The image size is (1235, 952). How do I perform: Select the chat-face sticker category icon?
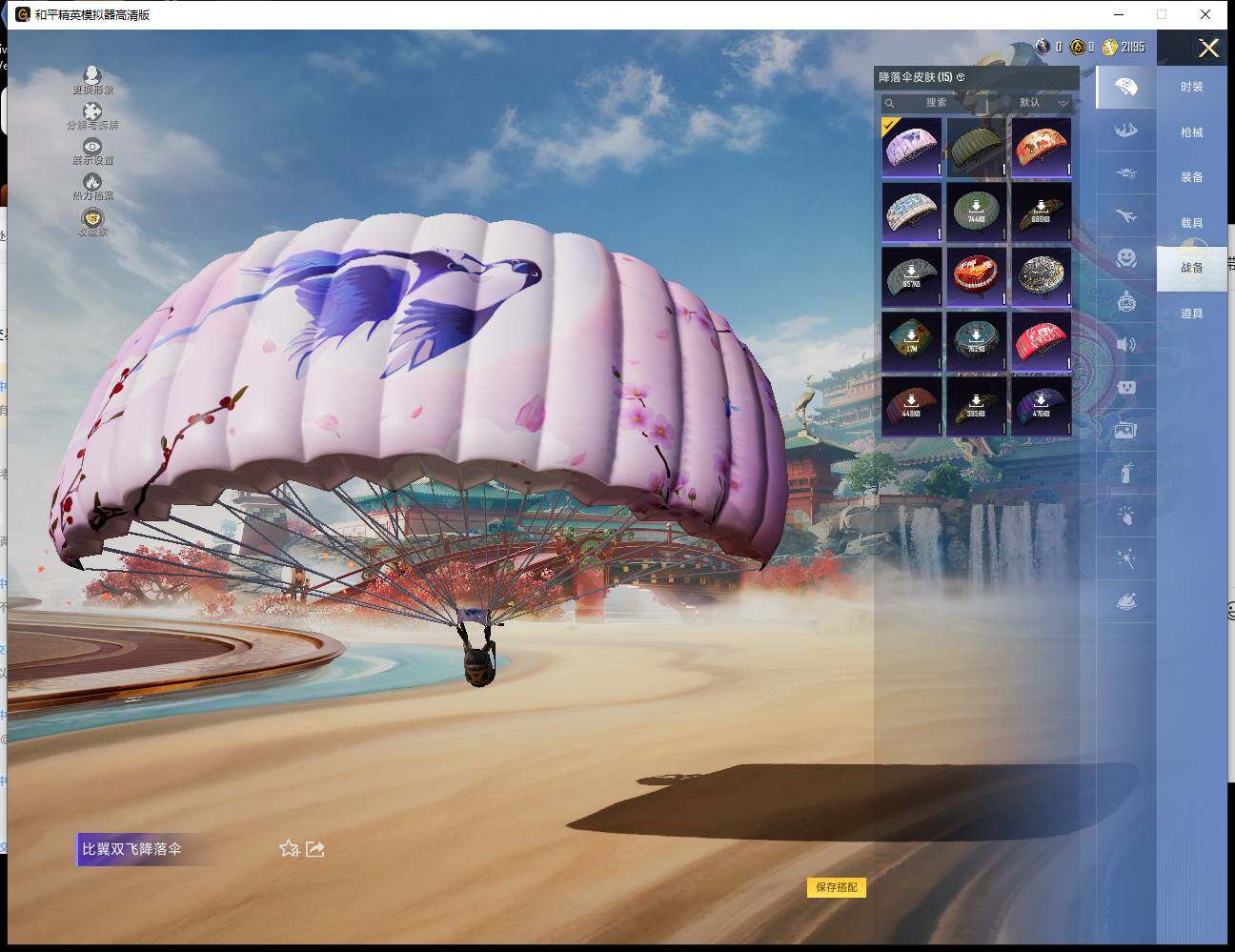[x=1125, y=388]
